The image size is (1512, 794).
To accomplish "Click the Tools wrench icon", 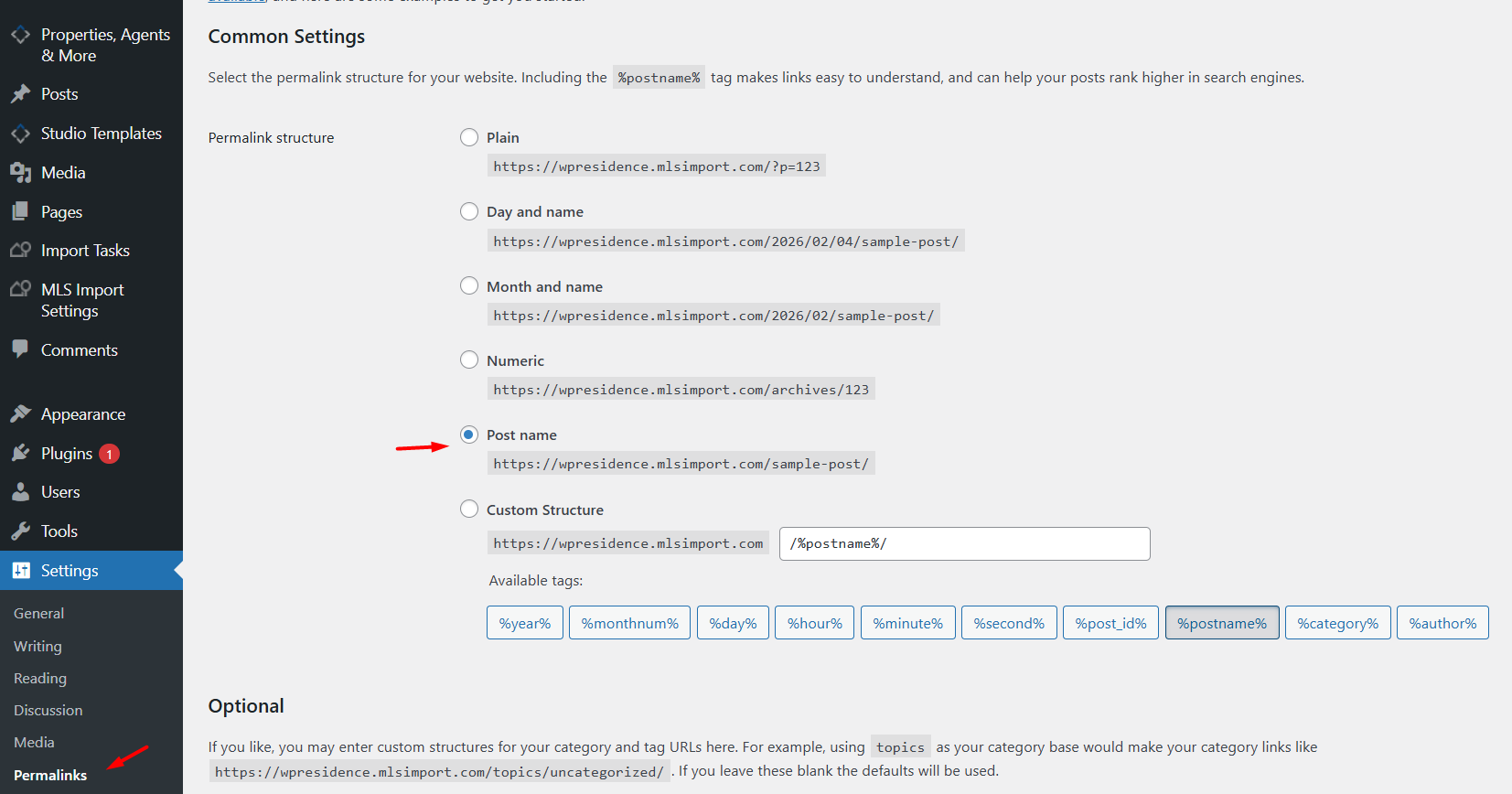I will tap(20, 531).
